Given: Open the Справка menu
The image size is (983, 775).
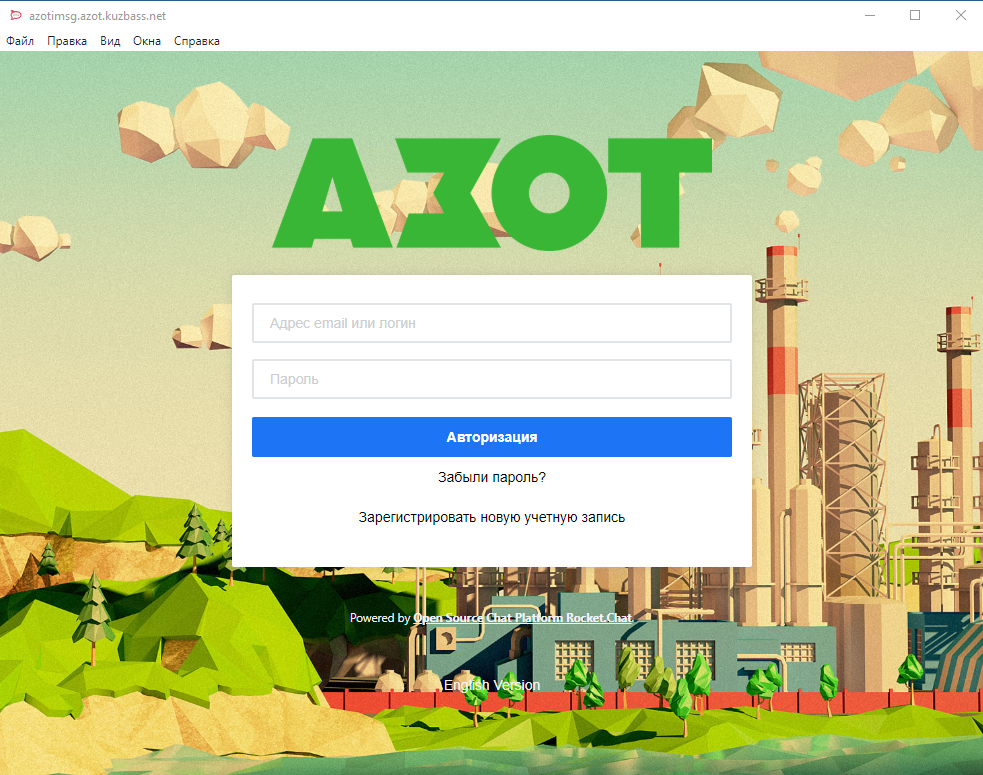Looking at the screenshot, I should pos(196,41).
